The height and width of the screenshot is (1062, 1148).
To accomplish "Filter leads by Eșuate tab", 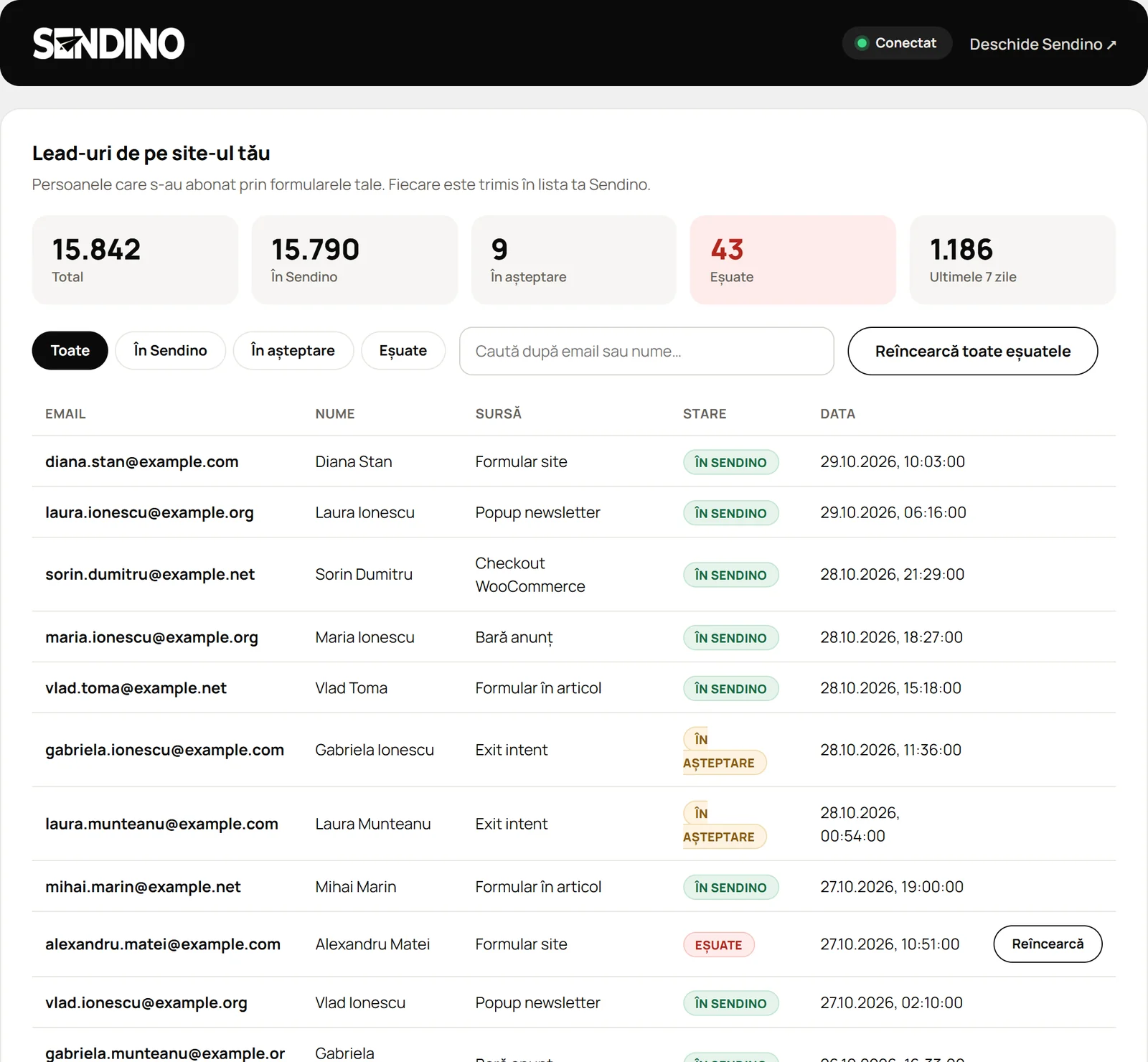I will pos(403,351).
